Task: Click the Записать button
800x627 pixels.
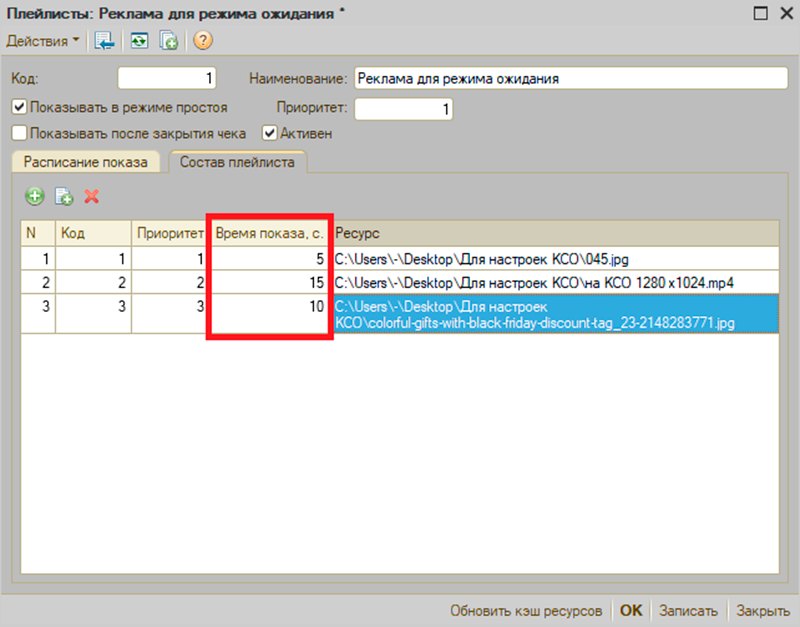Action: [x=688, y=611]
